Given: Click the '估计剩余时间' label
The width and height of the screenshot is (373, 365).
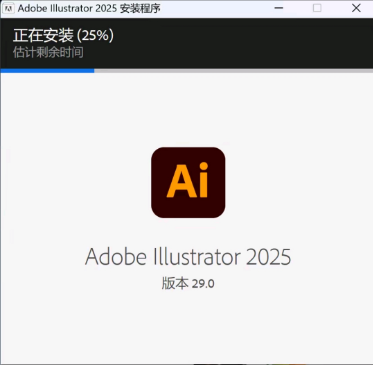Looking at the screenshot, I should click(48, 52).
